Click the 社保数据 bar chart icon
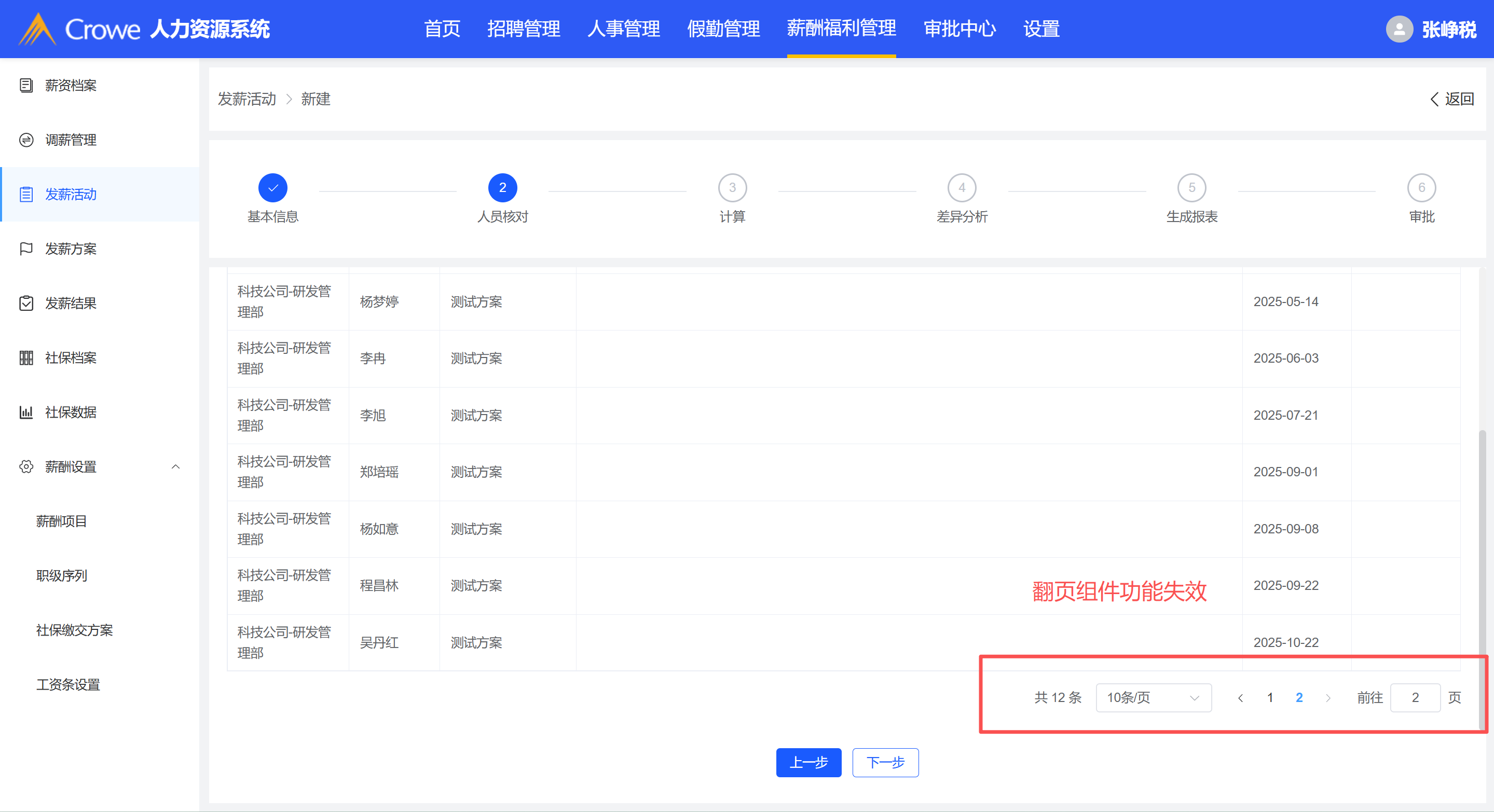Viewport: 1494px width, 812px height. (x=26, y=412)
